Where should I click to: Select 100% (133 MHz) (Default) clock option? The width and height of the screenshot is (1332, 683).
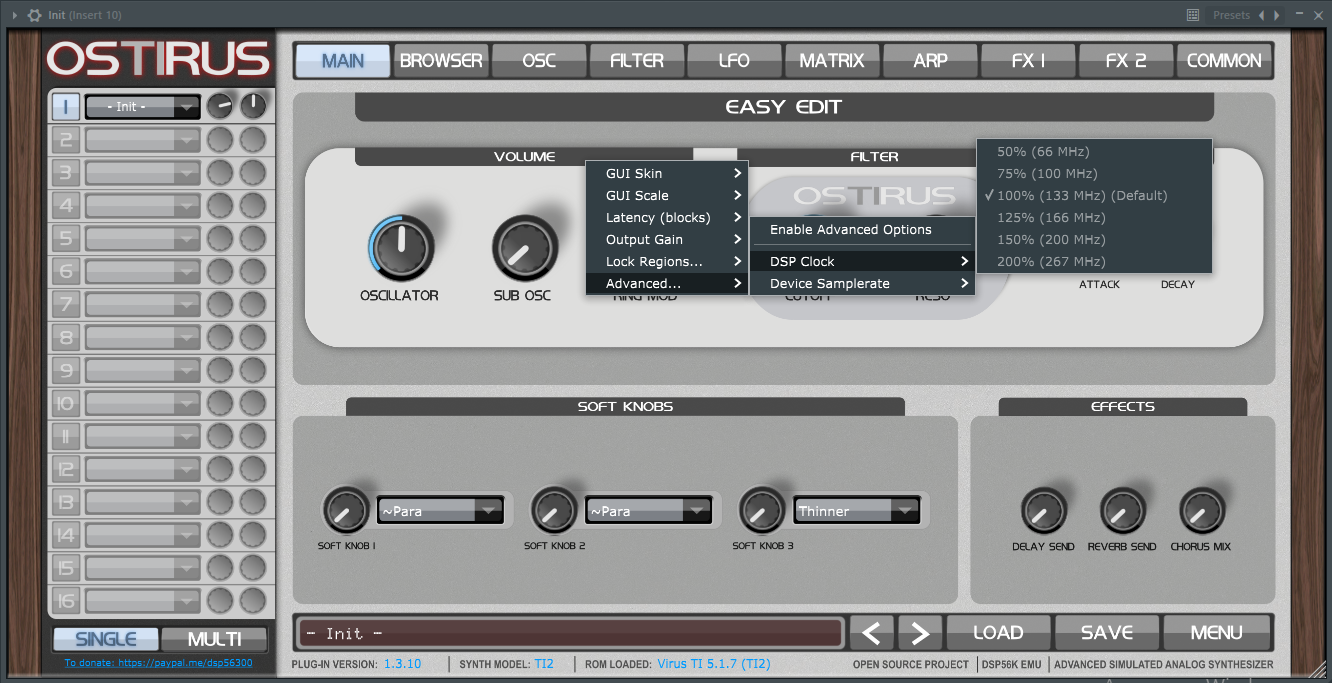(1094, 195)
